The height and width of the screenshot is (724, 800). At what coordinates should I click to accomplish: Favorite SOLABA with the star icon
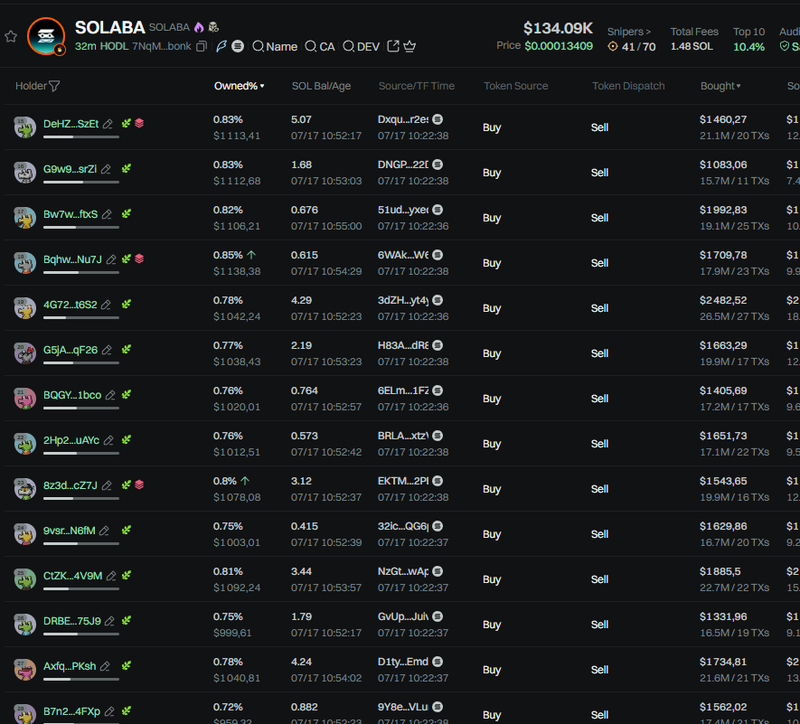pyautogui.click(x=11, y=36)
